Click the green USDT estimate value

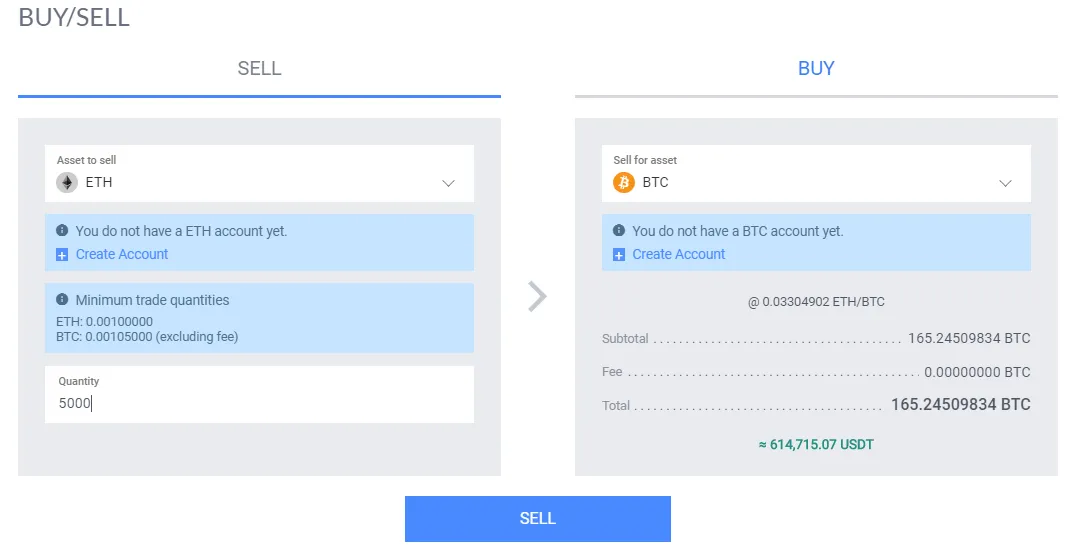(816, 445)
